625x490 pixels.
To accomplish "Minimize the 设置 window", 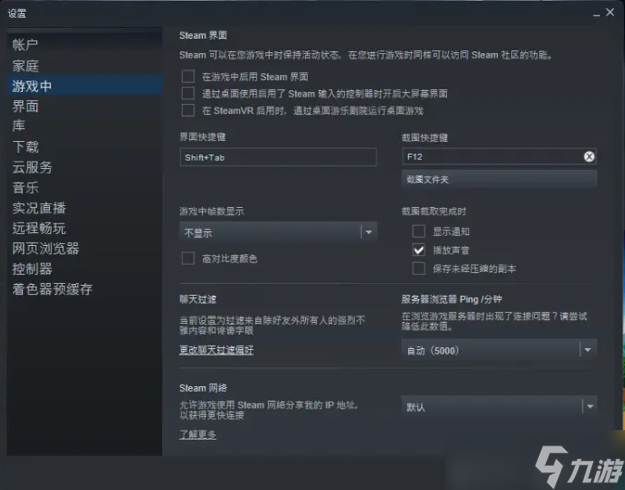I will pos(596,14).
